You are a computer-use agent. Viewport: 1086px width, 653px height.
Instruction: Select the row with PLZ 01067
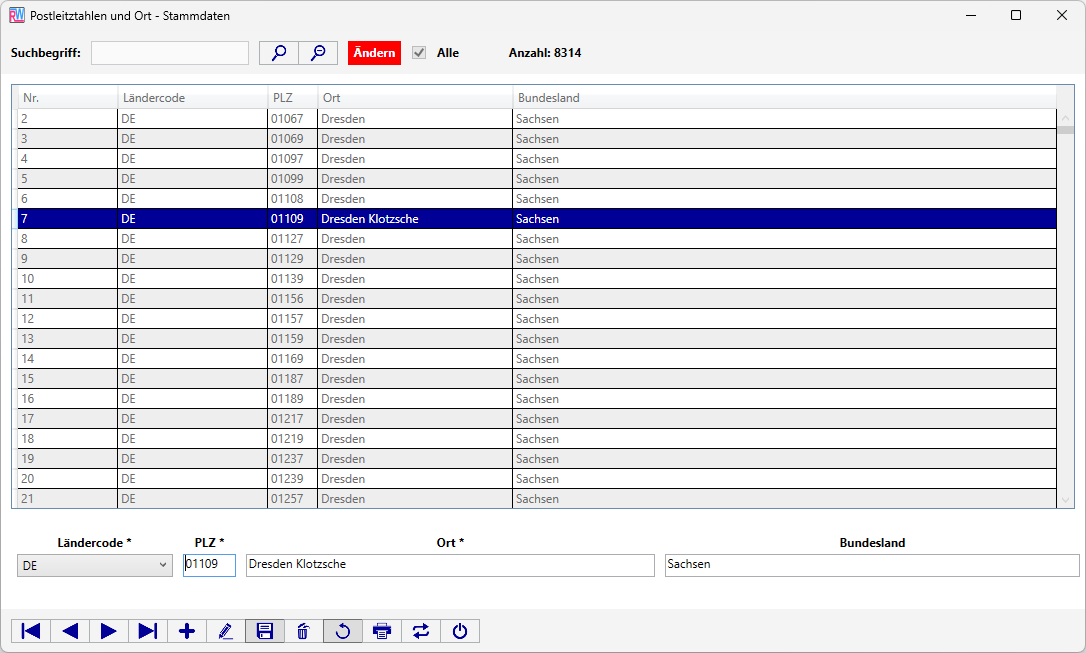click(x=537, y=119)
